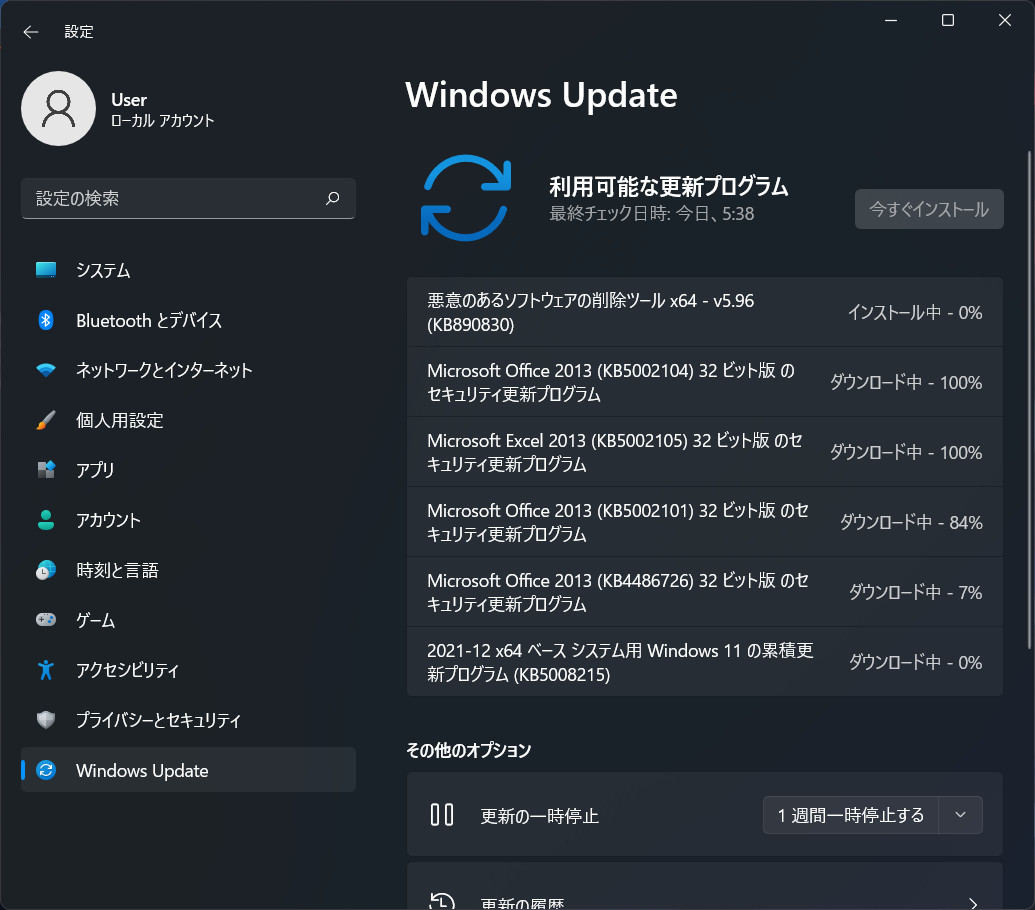Open ゲーム settings category
1035x910 pixels.
coord(188,620)
